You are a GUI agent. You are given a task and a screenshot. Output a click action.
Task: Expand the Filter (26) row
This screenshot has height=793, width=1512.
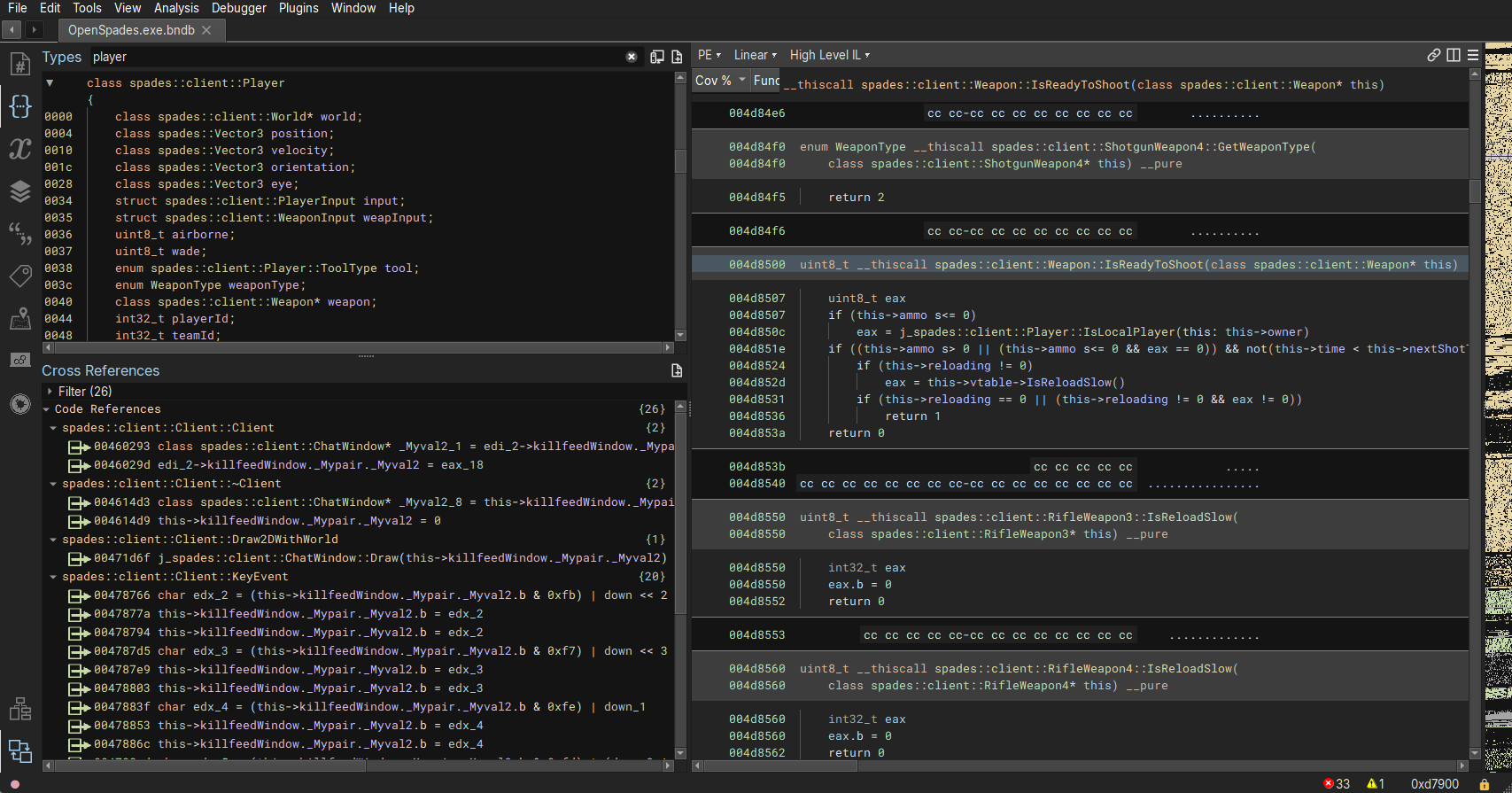50,392
